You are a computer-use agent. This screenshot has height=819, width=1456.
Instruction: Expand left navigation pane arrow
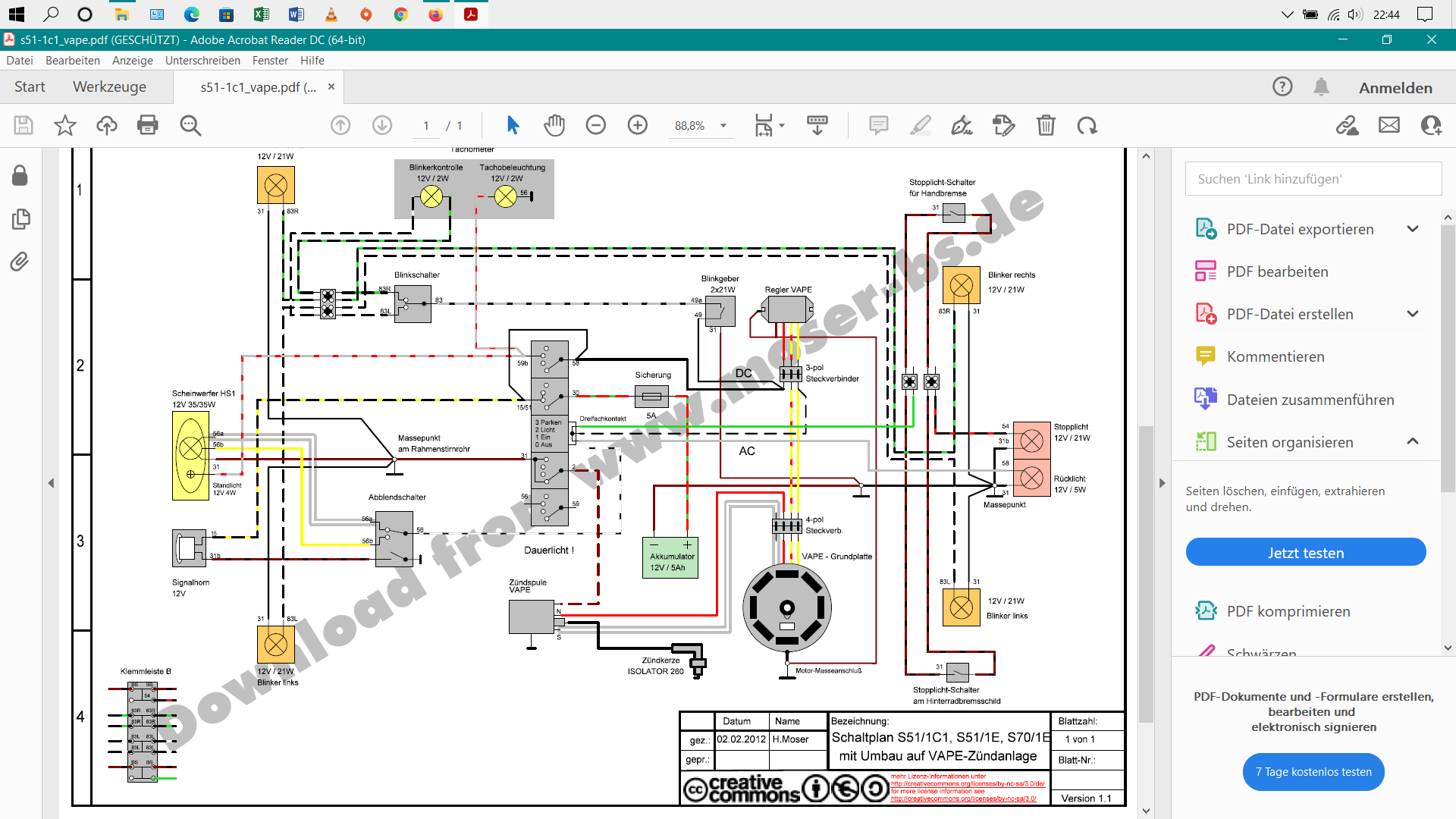point(51,483)
